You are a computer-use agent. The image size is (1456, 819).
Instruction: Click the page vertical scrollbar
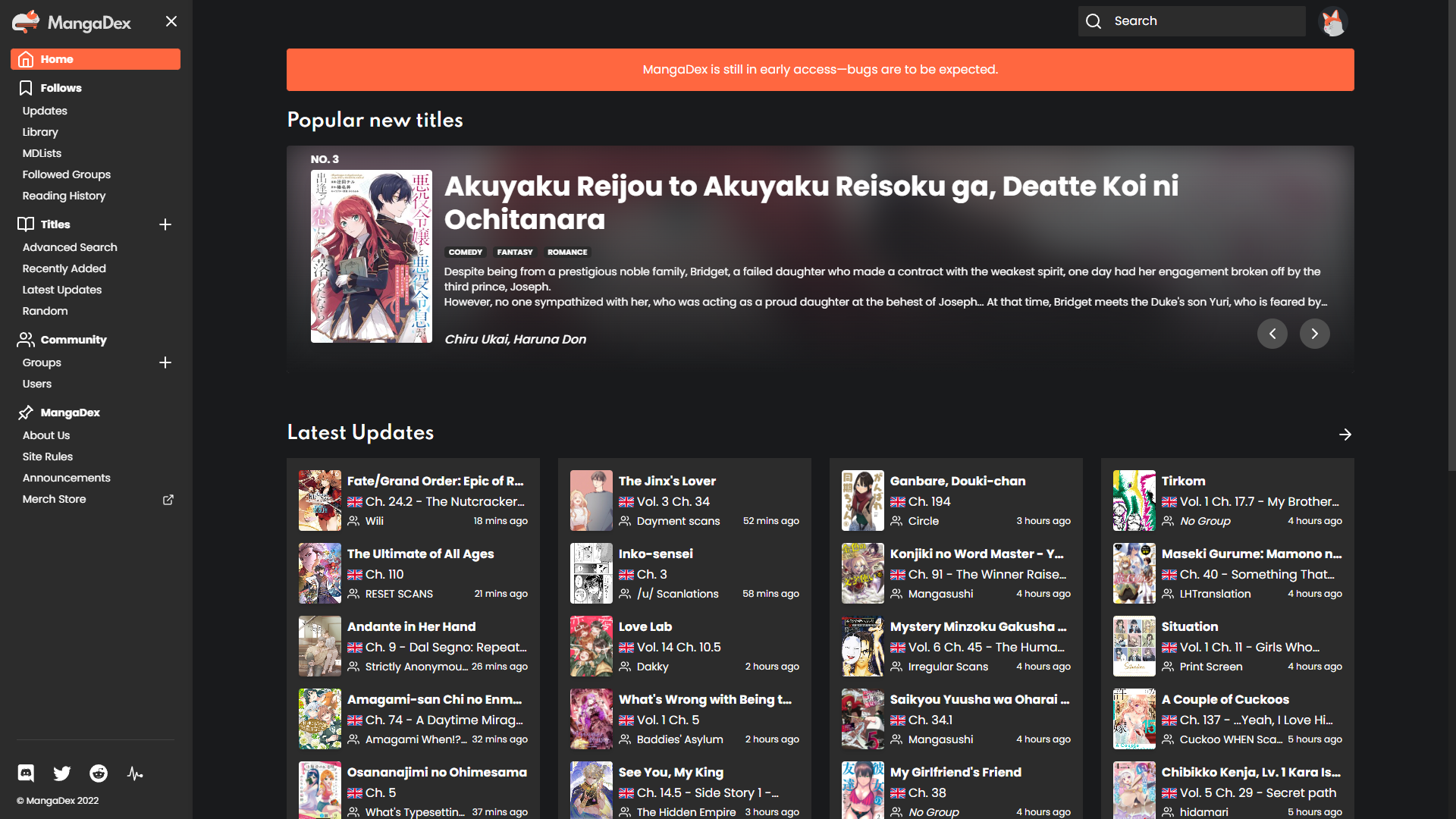[1451, 235]
